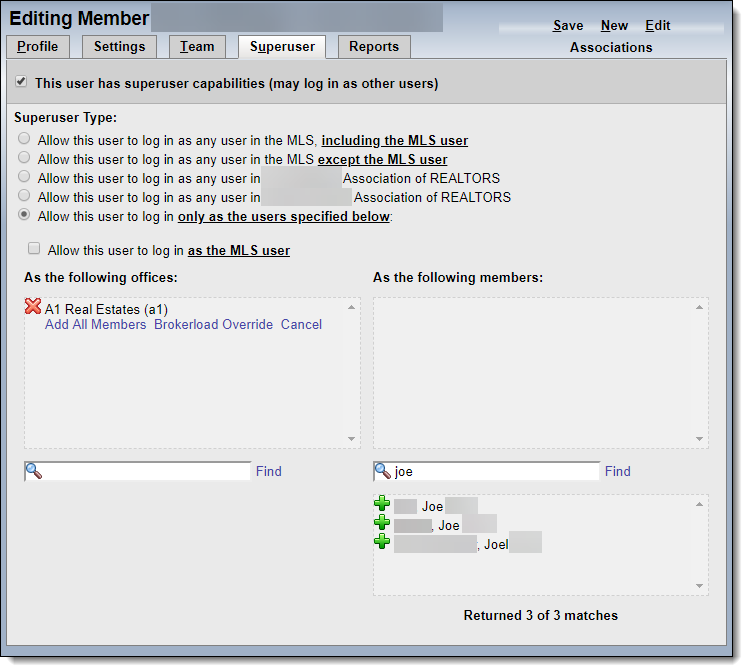Click magnifier icon in offices search box
Image resolution: width=748 pixels, height=672 pixels.
[34, 471]
